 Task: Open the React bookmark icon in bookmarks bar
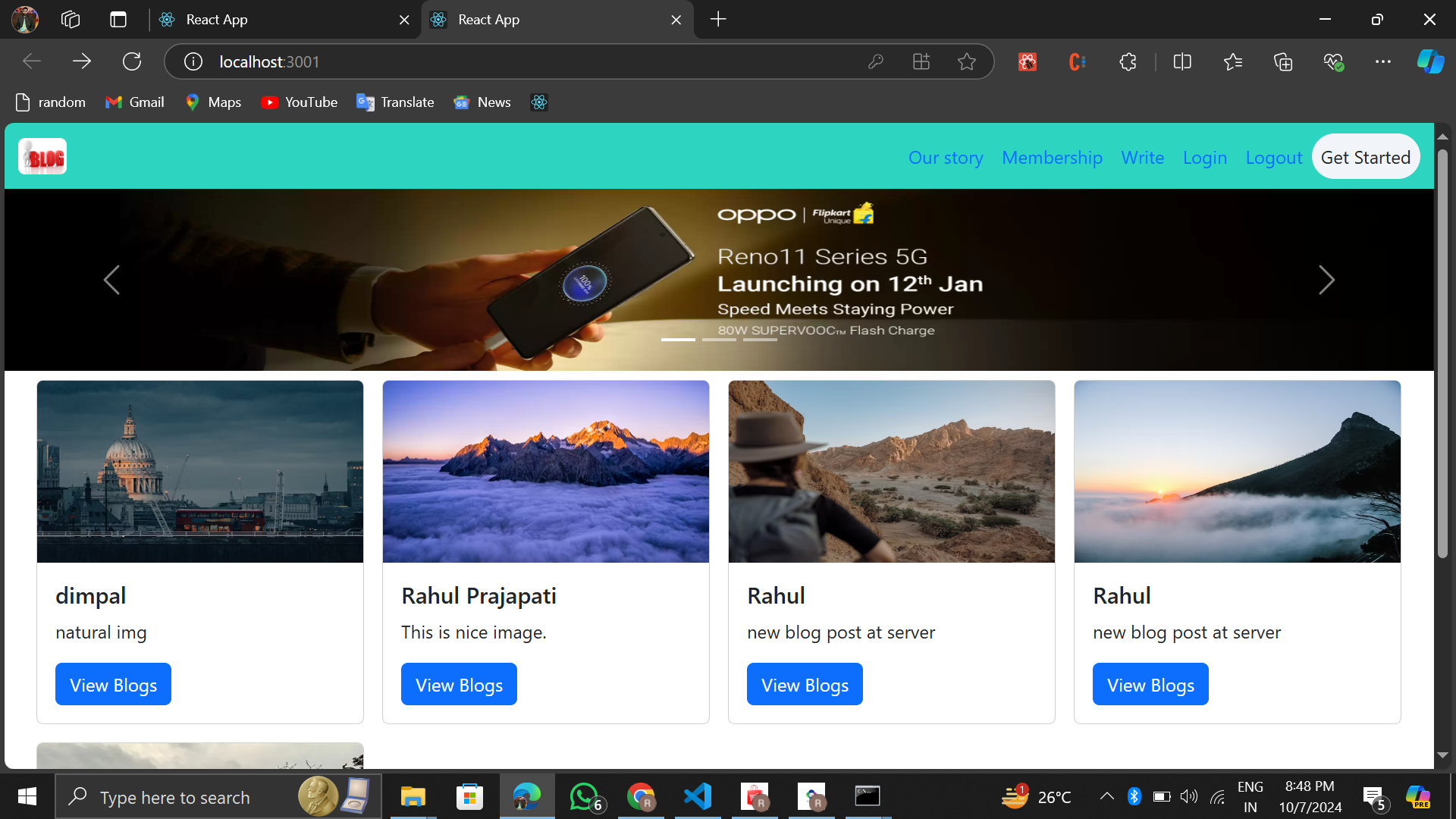[x=539, y=102]
